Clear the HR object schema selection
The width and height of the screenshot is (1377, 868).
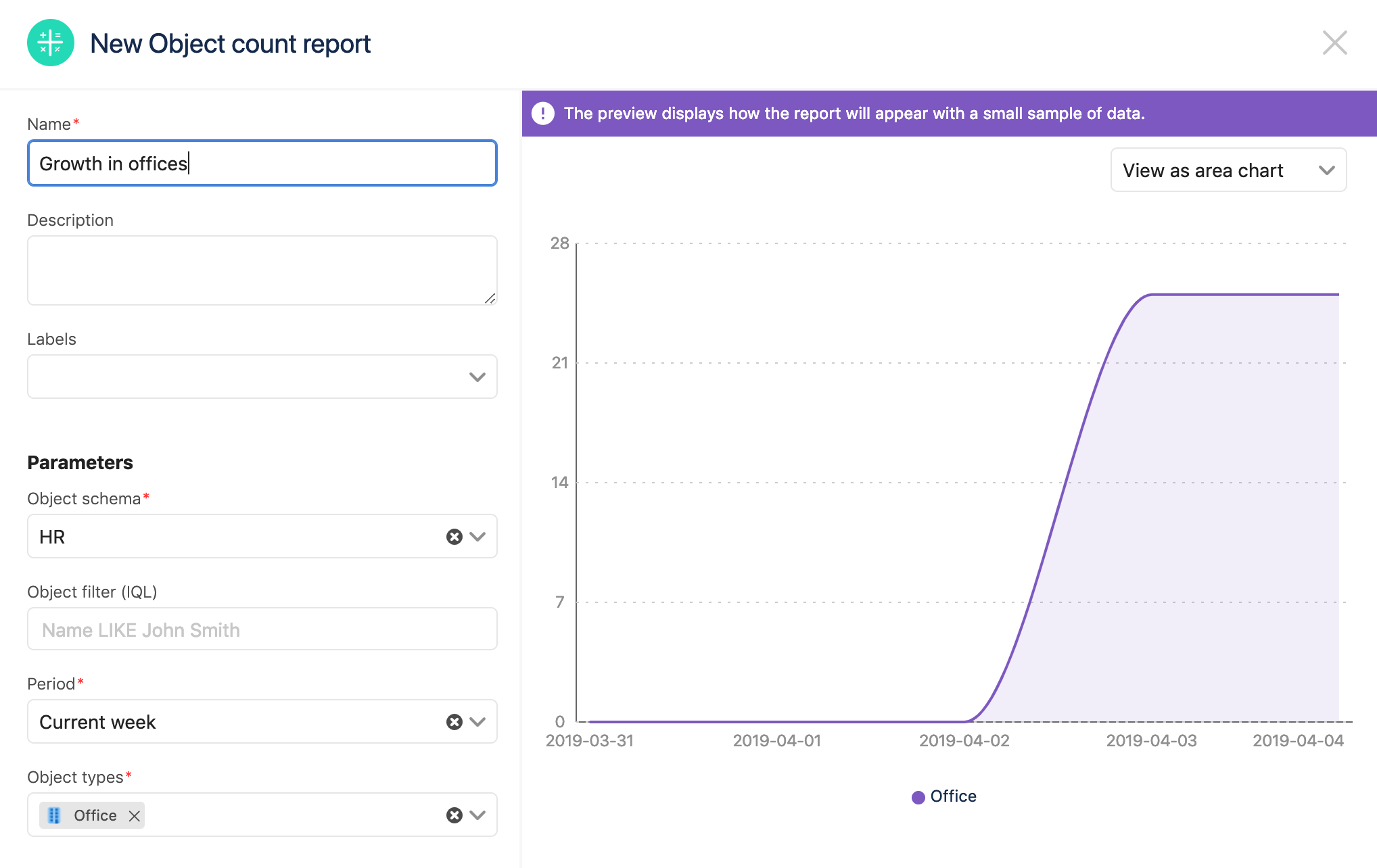(x=454, y=537)
